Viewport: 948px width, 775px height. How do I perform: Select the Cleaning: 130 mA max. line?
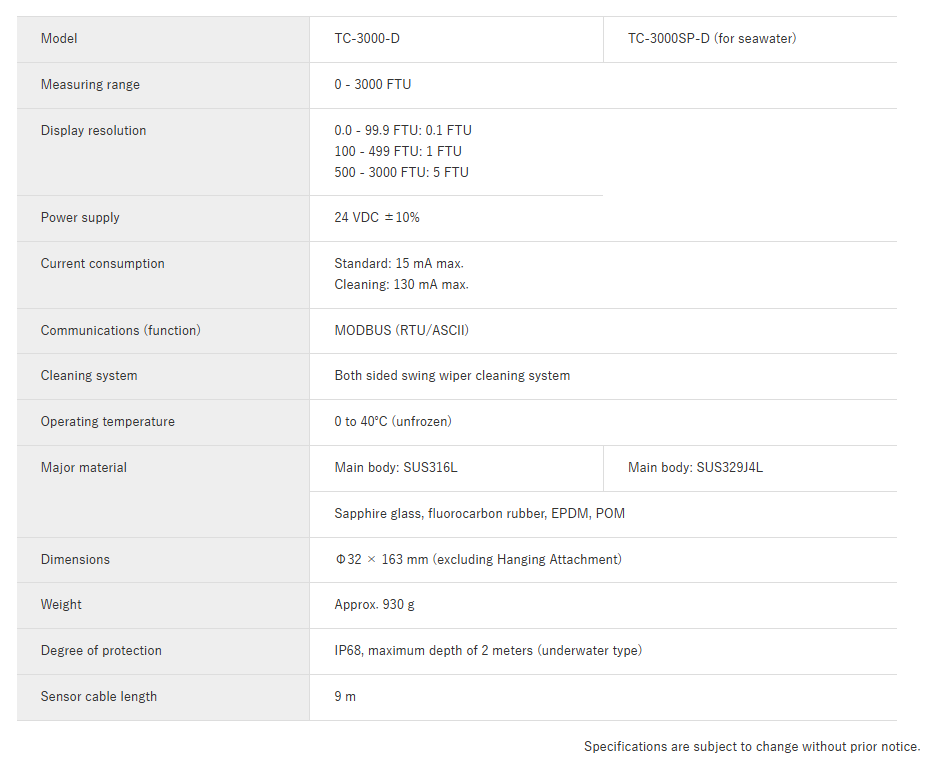pos(401,285)
